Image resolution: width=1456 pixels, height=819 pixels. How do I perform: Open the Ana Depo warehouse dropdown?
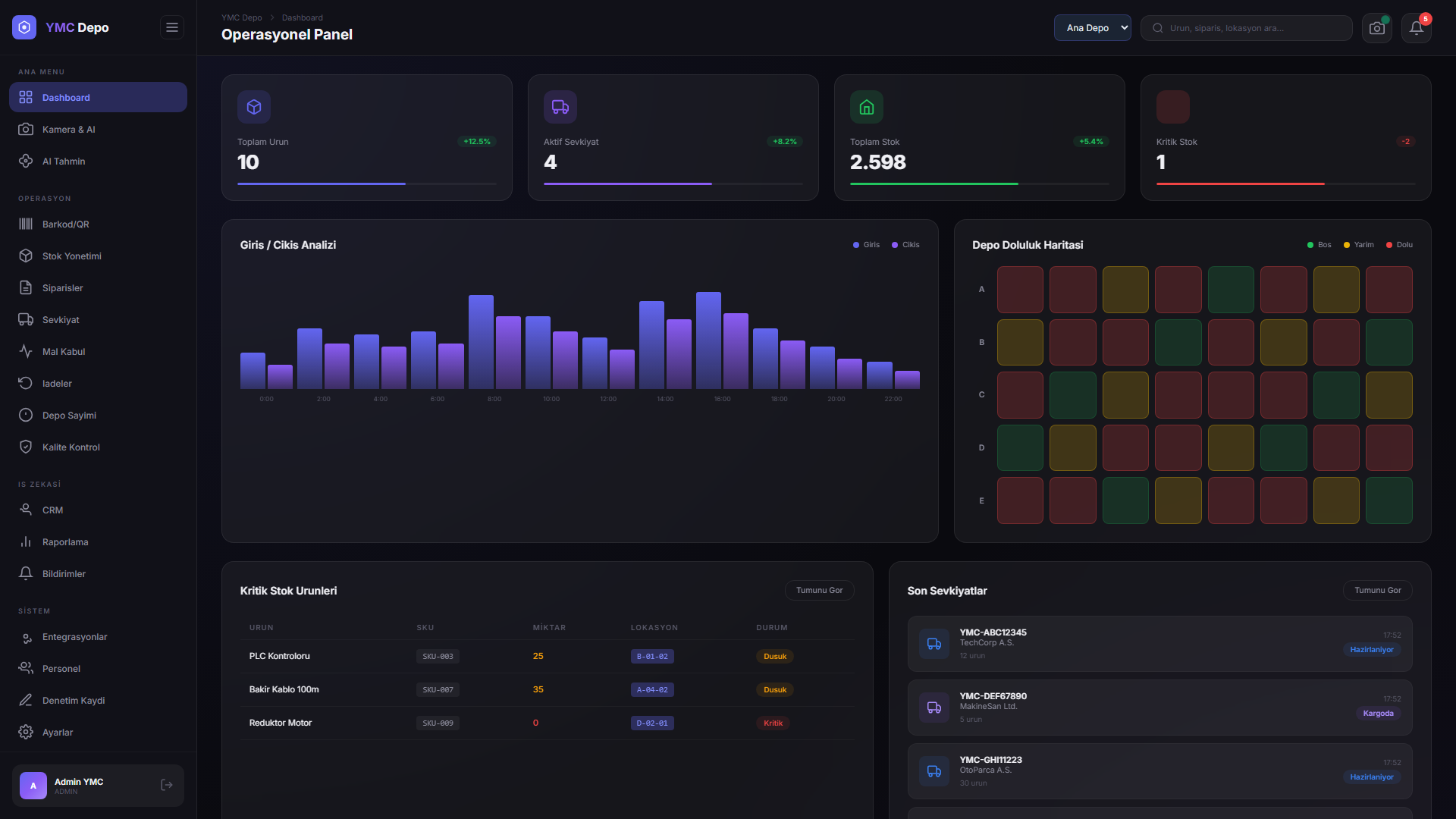[1092, 28]
